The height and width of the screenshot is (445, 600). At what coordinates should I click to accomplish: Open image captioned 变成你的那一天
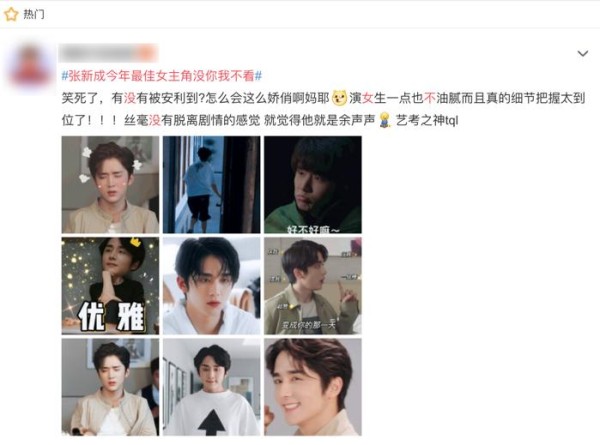[313, 286]
